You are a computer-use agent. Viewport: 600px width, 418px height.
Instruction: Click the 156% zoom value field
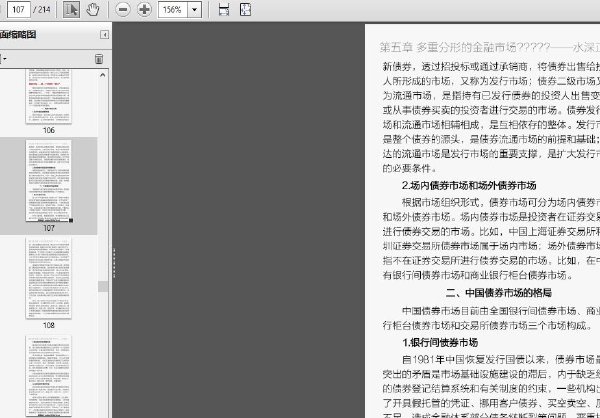[x=173, y=10]
